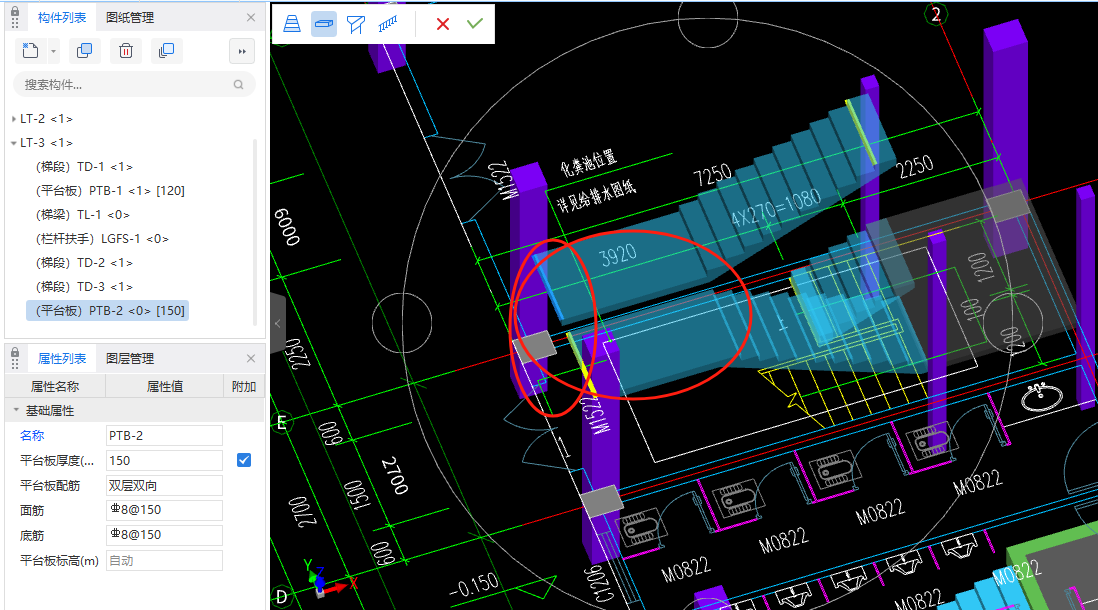Click the 名称 property label
1098x610 pixels.
[32, 436]
